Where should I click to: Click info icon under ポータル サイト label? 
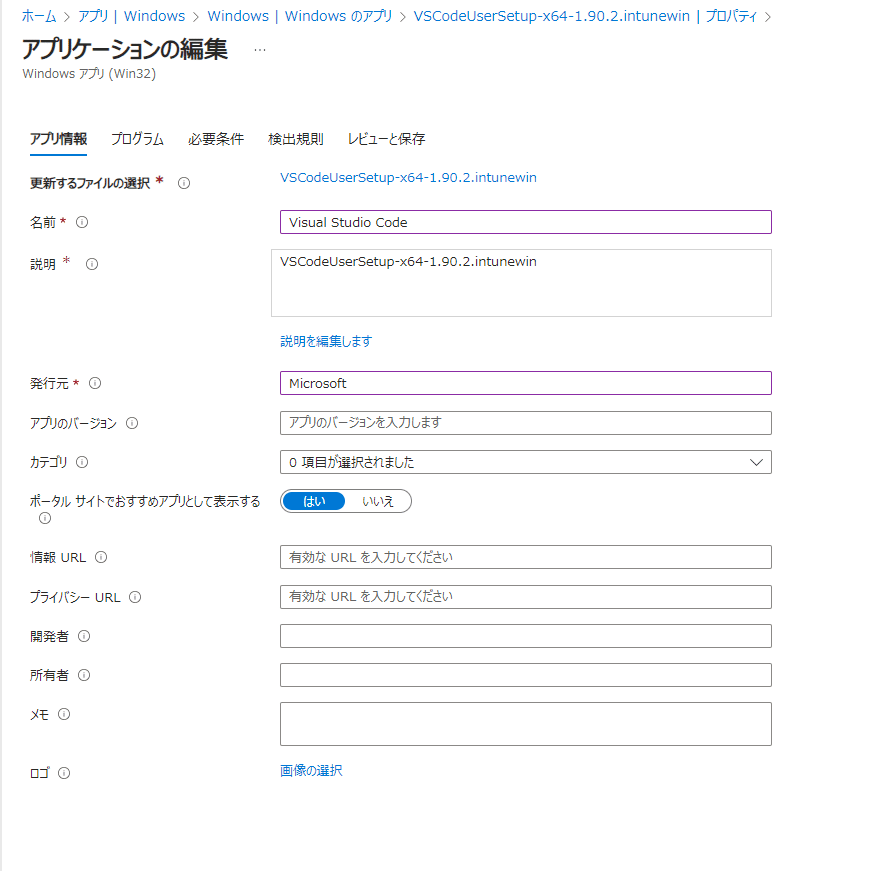[x=45, y=518]
